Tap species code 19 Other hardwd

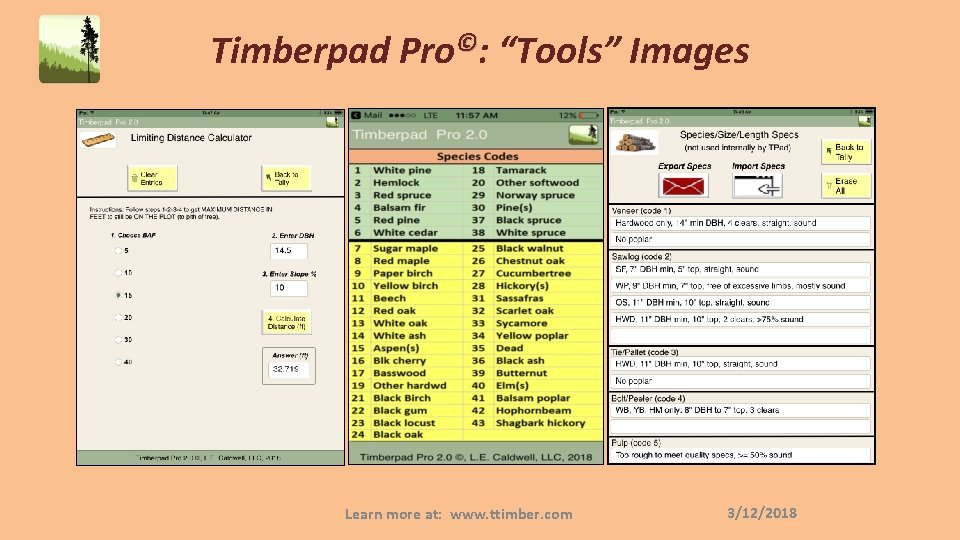click(406, 386)
